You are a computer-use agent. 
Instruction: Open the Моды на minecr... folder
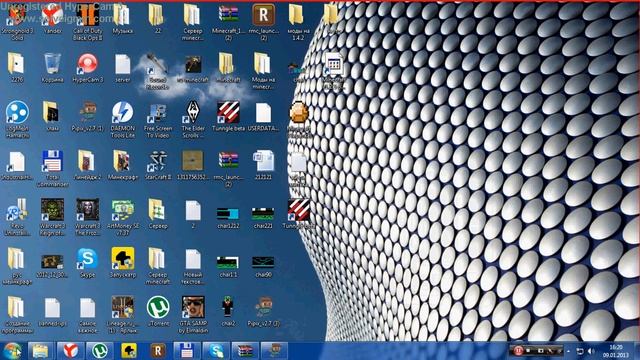263,71
